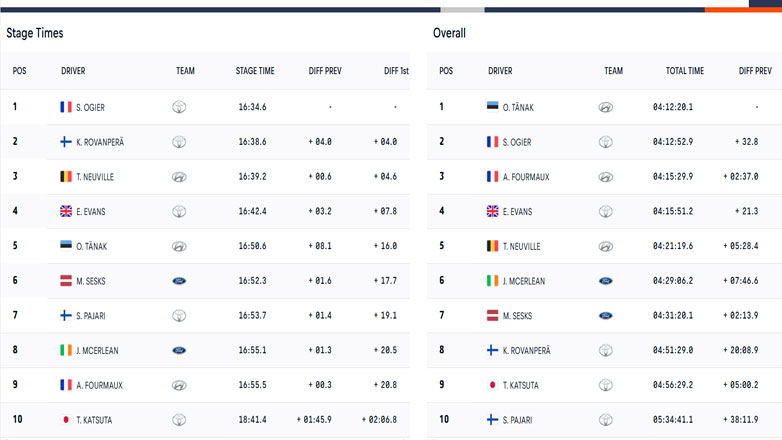Click the Toyota logo in K. Rovanperä's Stage Times row
The image size is (782, 440).
point(179,142)
